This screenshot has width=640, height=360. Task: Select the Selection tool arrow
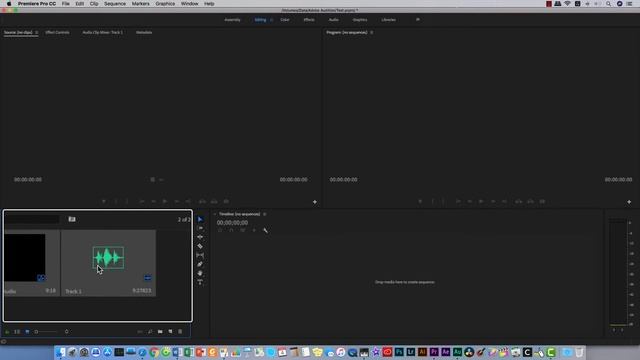200,219
